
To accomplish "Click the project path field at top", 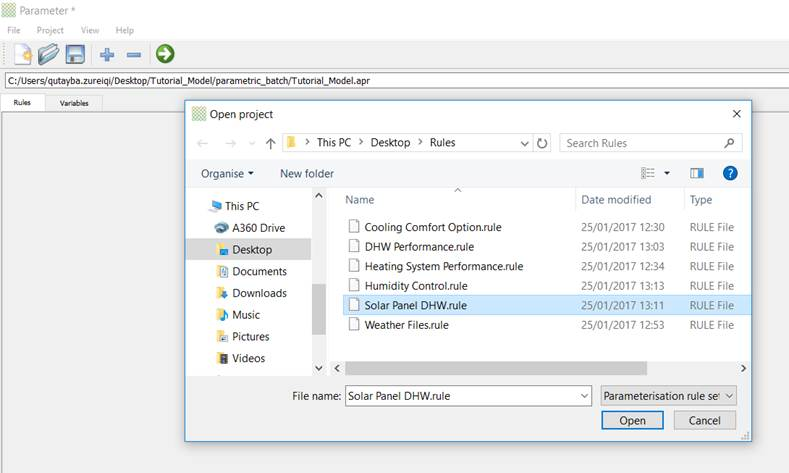I will (397, 81).
